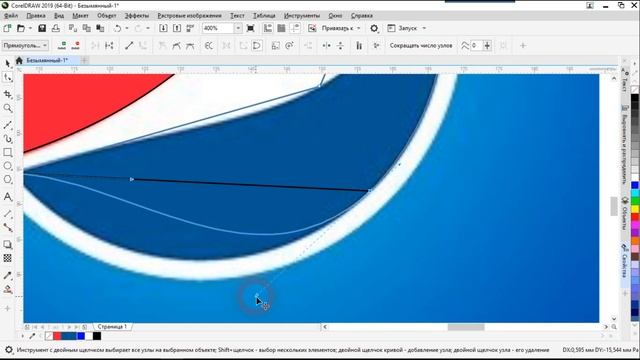Open the 'Макет' menu
The image size is (640, 360).
click(80, 16)
